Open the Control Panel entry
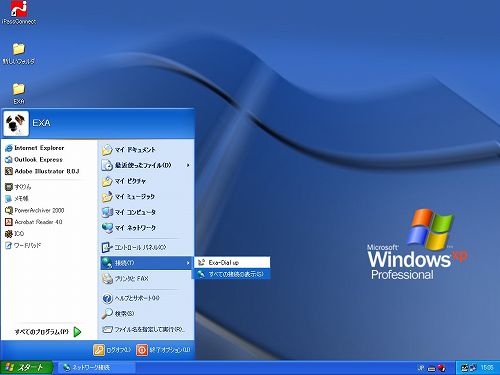 [x=134, y=247]
